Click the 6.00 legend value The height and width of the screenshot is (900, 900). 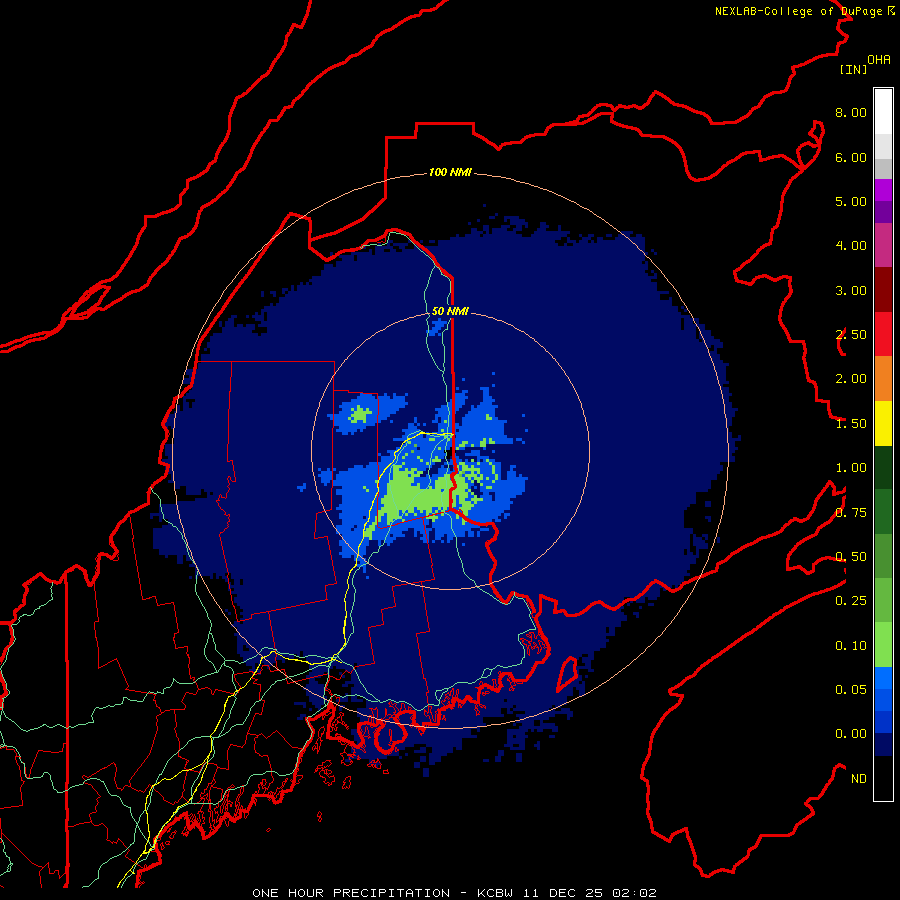(x=851, y=157)
